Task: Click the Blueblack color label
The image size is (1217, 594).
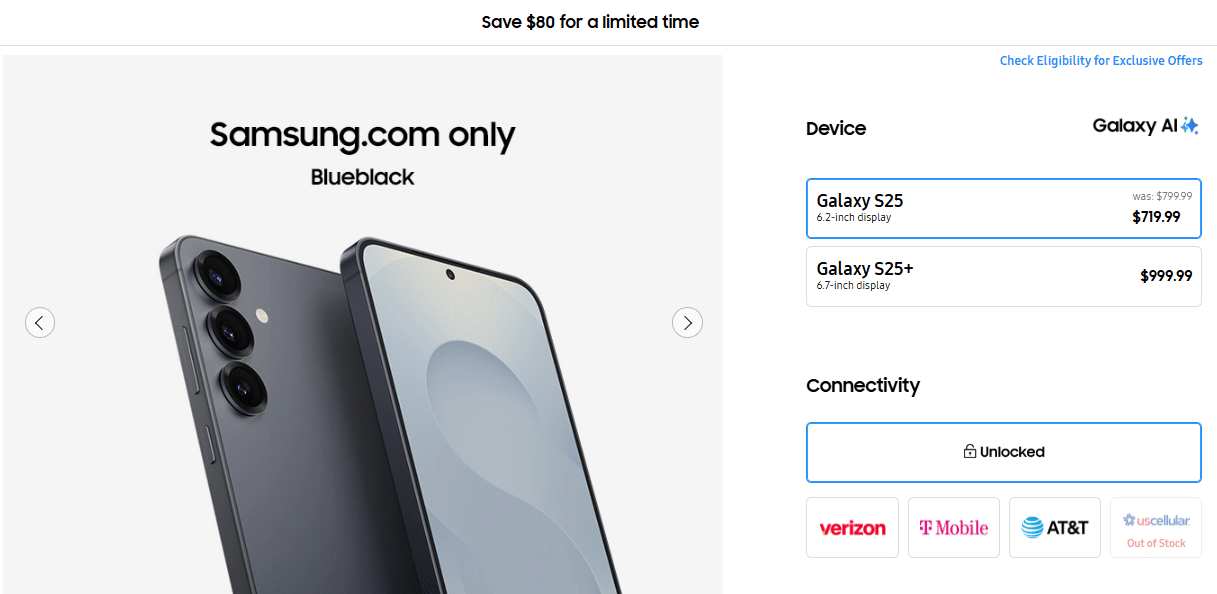Action: pyautogui.click(x=362, y=177)
